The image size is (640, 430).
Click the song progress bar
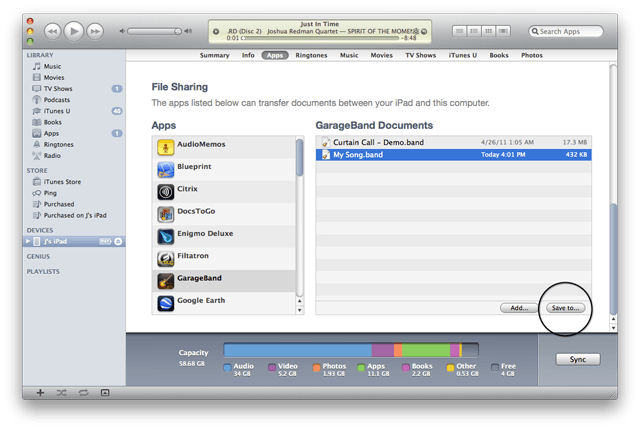coord(320,38)
